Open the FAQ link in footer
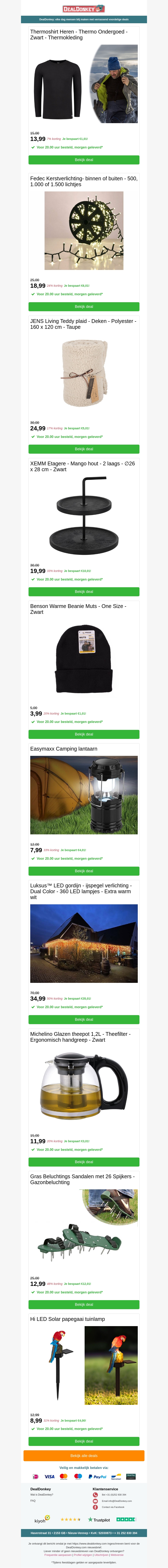The width and height of the screenshot is (168, 1568). pos(33,1500)
